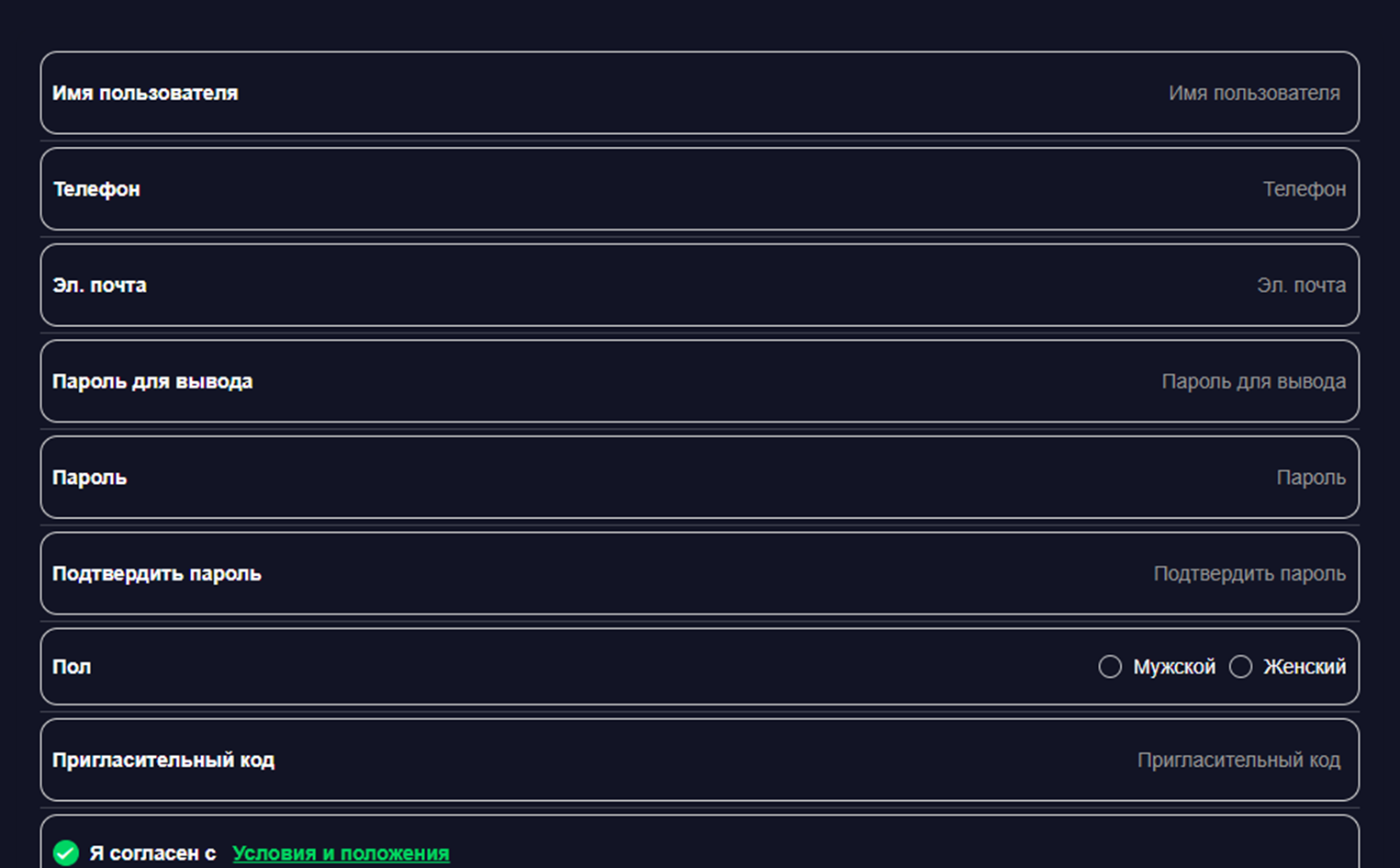This screenshot has width=1400, height=868.
Task: Focus the Имя пользователя placeholder input
Action: tap(1253, 94)
